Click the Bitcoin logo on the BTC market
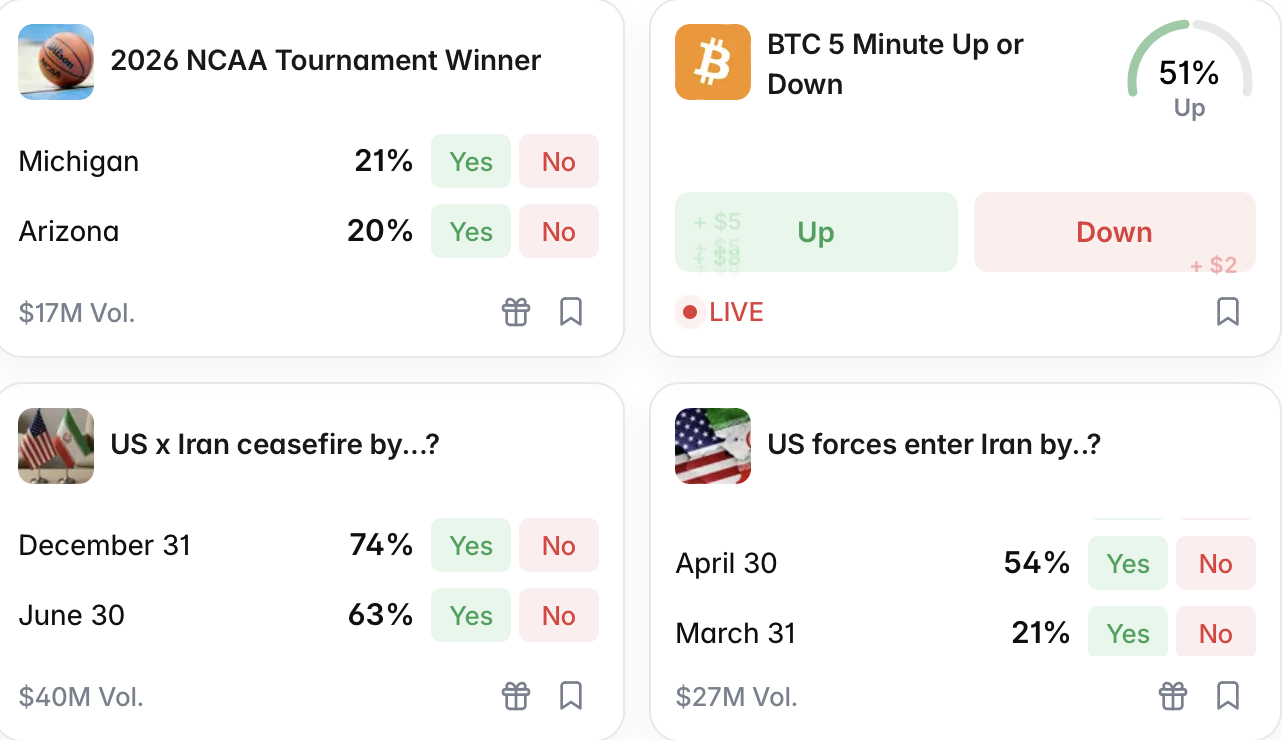 coord(713,61)
